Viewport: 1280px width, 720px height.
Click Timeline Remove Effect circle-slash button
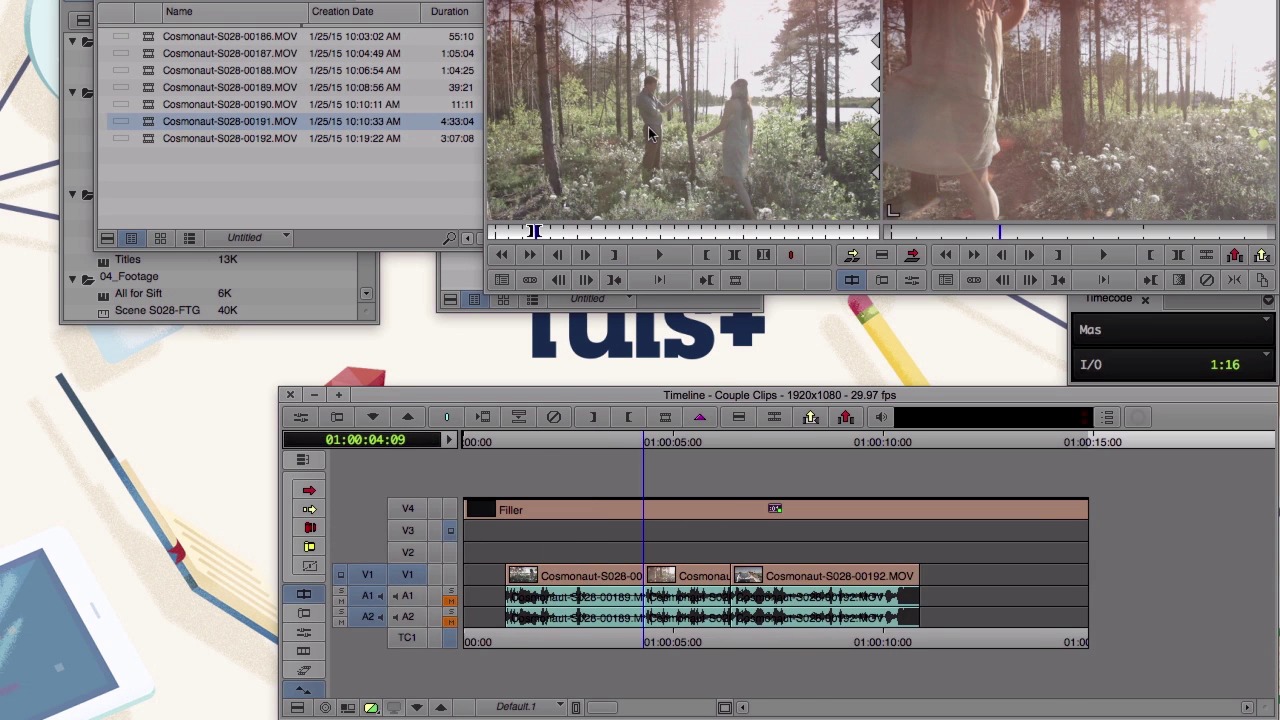pyautogui.click(x=553, y=418)
